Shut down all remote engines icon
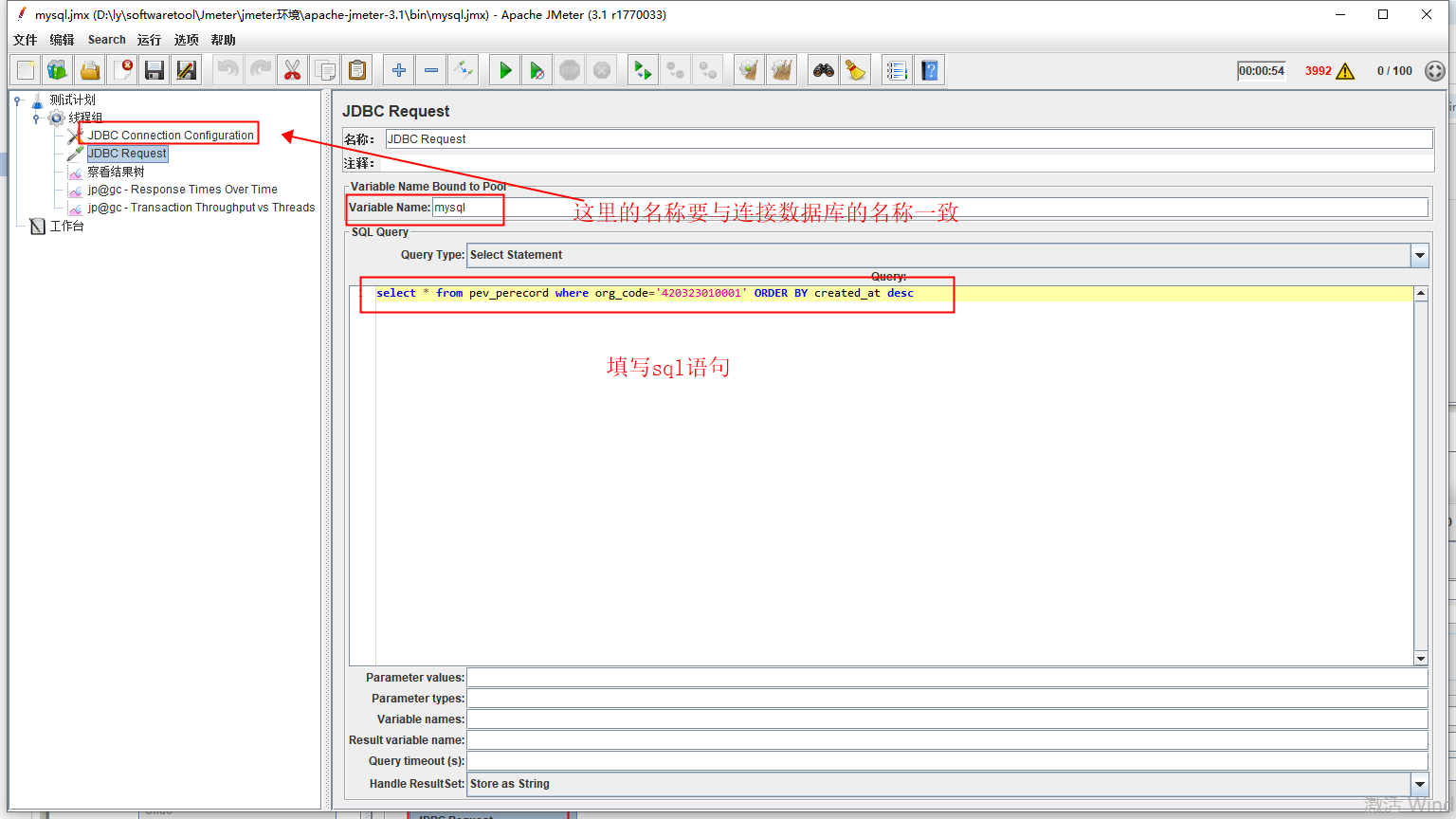The width and height of the screenshot is (1456, 819). click(x=708, y=70)
